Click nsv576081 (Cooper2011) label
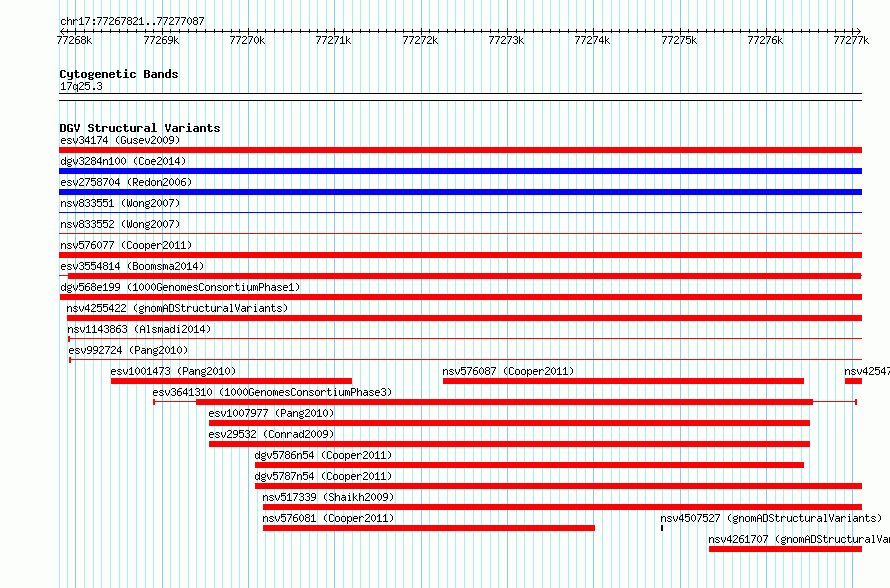The width and height of the screenshot is (890, 588). pyautogui.click(x=328, y=518)
